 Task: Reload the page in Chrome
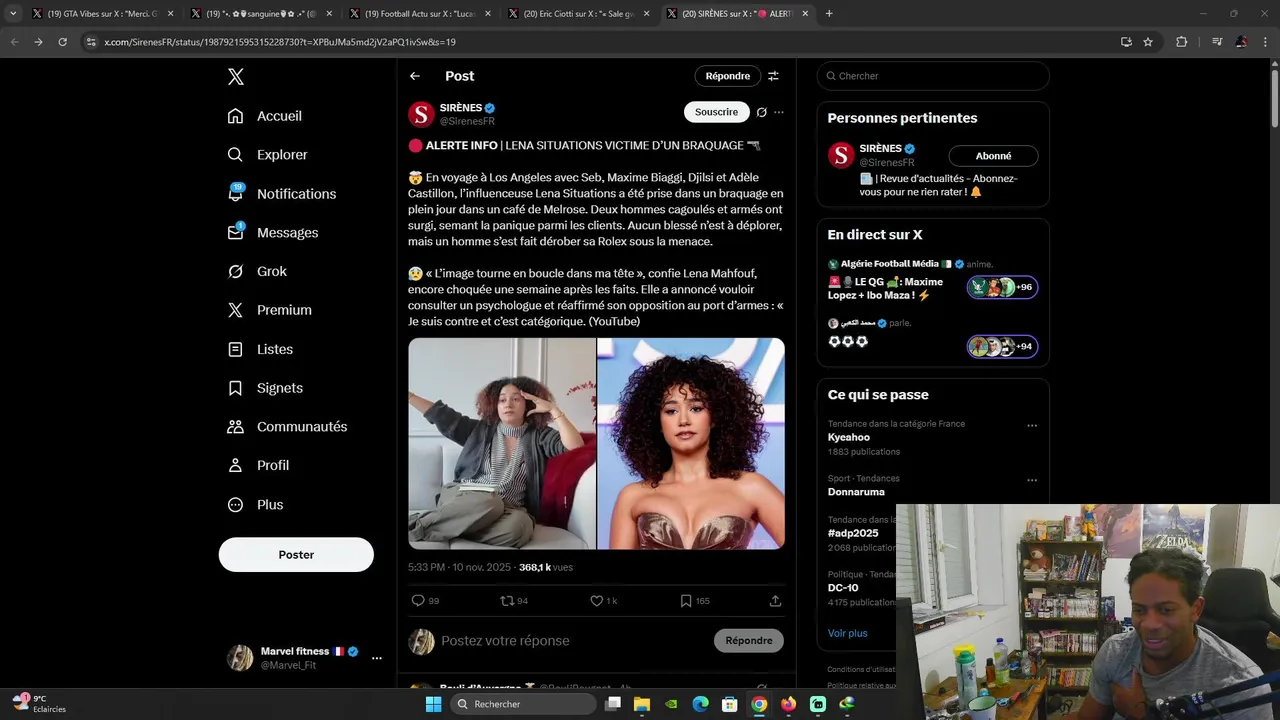pos(62,42)
